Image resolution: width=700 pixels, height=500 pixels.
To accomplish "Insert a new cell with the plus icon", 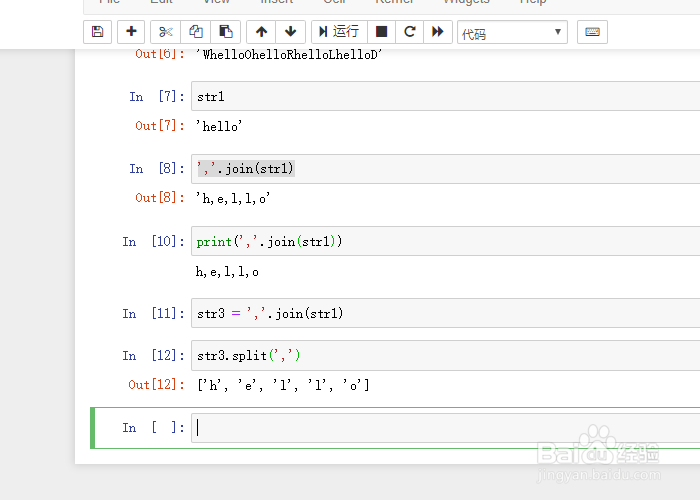I will pos(131,32).
